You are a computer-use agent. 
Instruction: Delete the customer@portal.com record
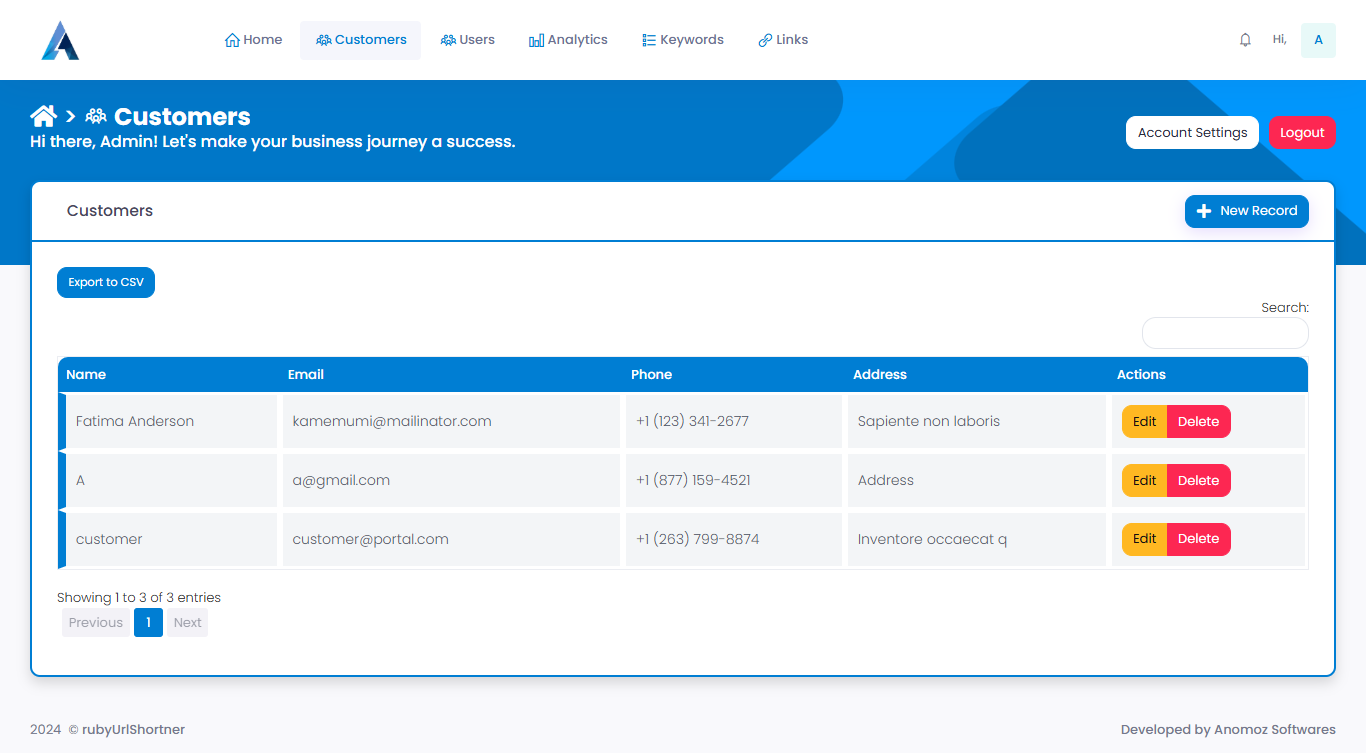pos(1198,540)
